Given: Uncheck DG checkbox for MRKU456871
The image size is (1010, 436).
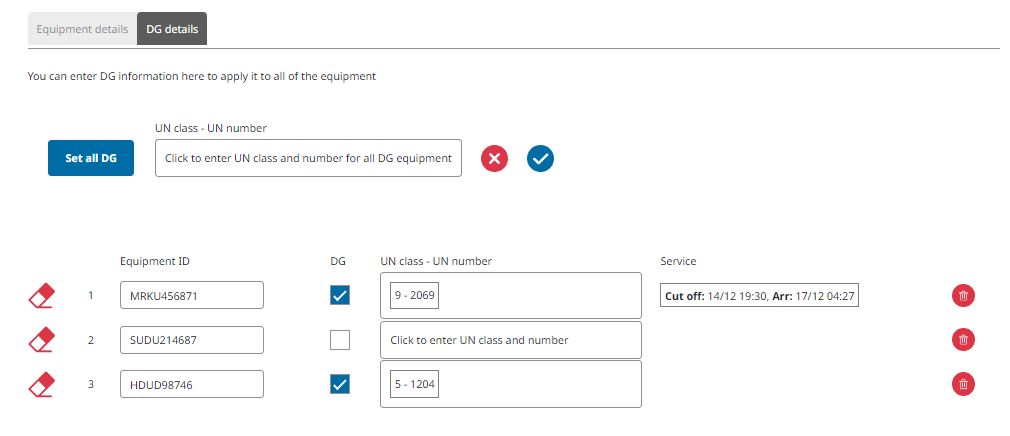Looking at the screenshot, I should (340, 295).
